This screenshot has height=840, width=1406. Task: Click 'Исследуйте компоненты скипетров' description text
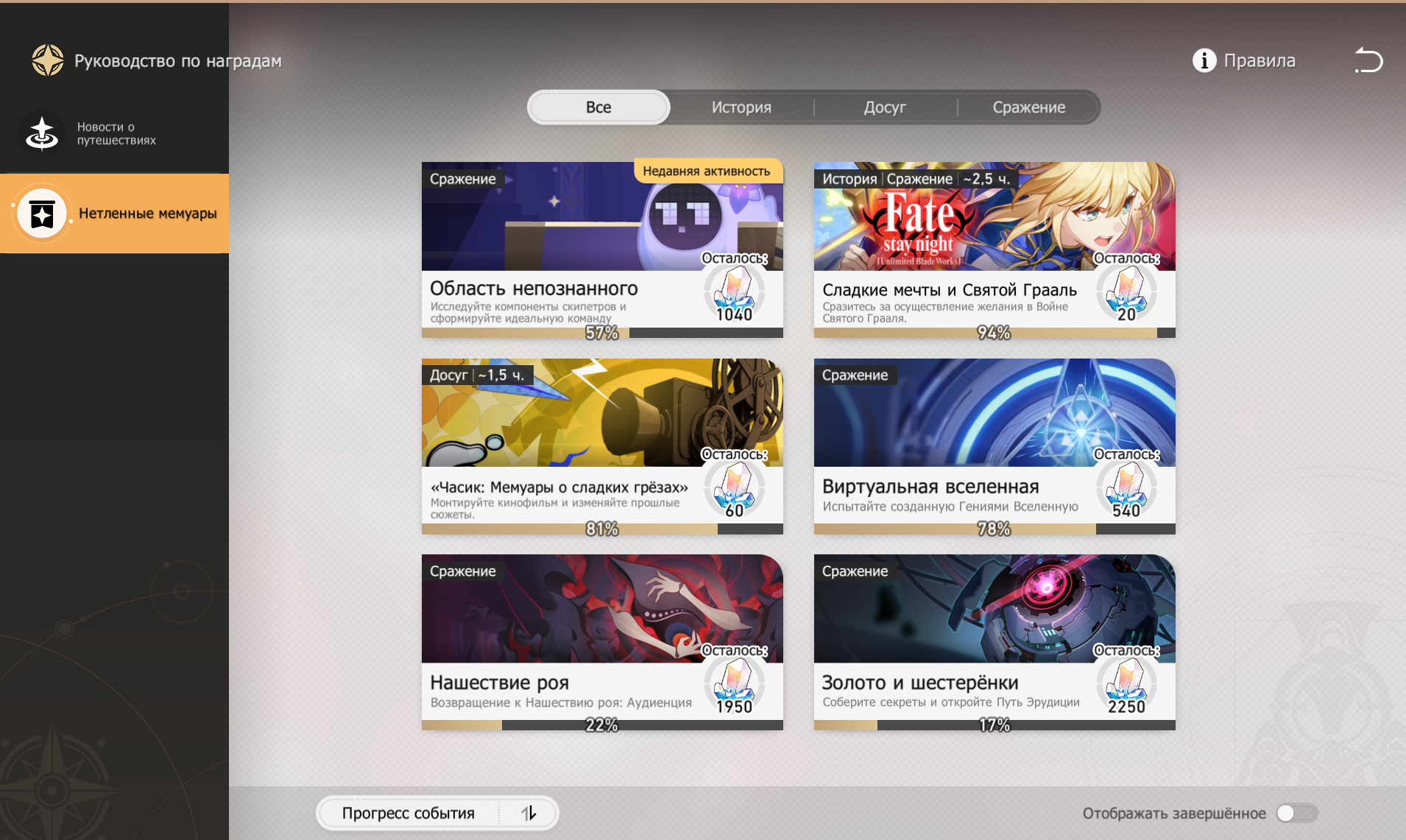(x=528, y=312)
